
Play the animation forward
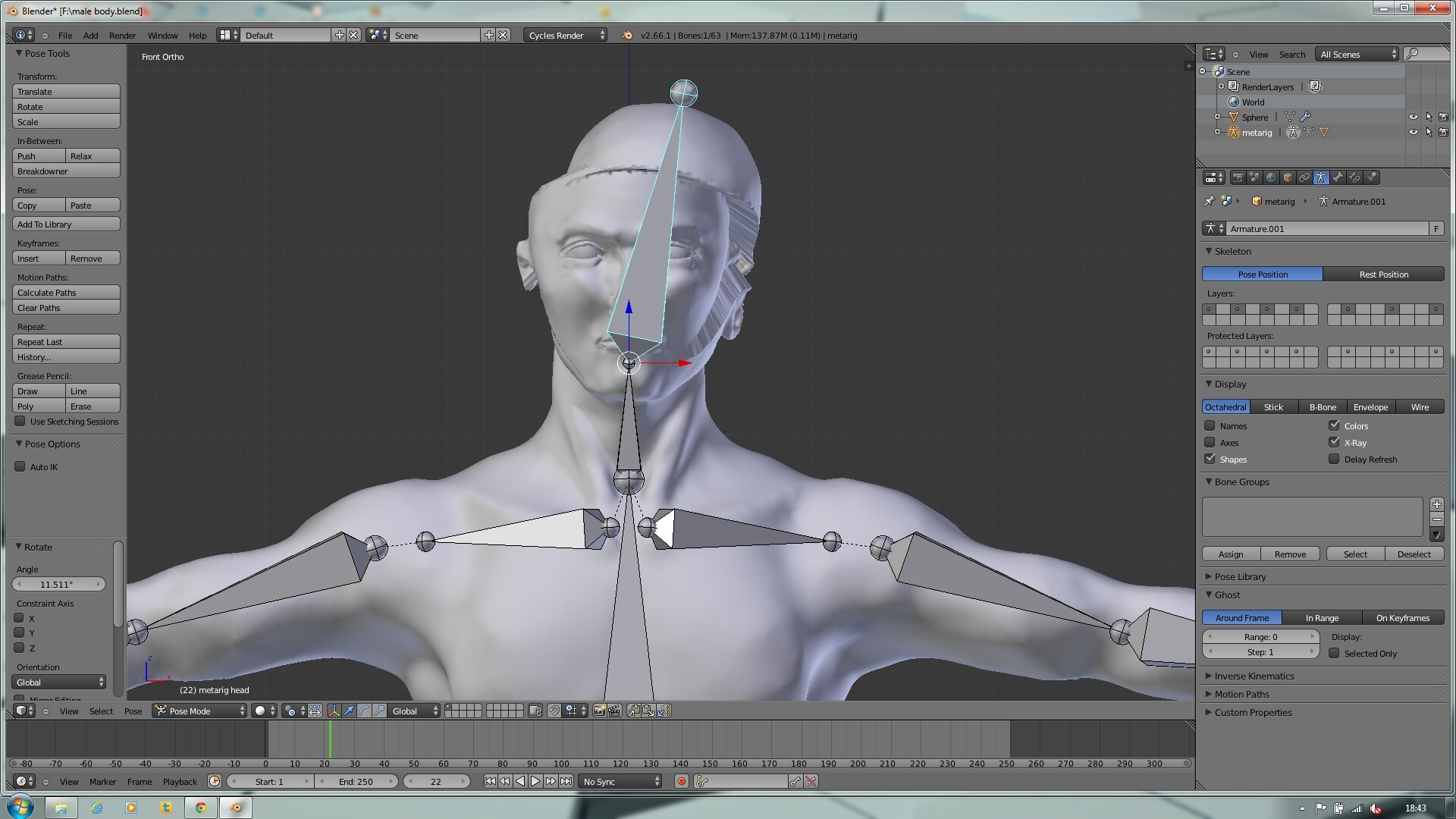[x=535, y=781]
